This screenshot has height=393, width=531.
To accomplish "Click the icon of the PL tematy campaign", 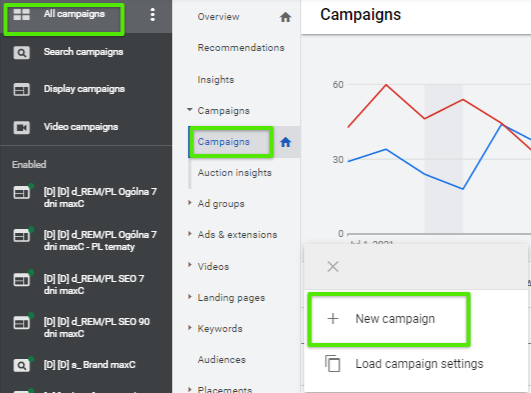I will tap(21, 235).
